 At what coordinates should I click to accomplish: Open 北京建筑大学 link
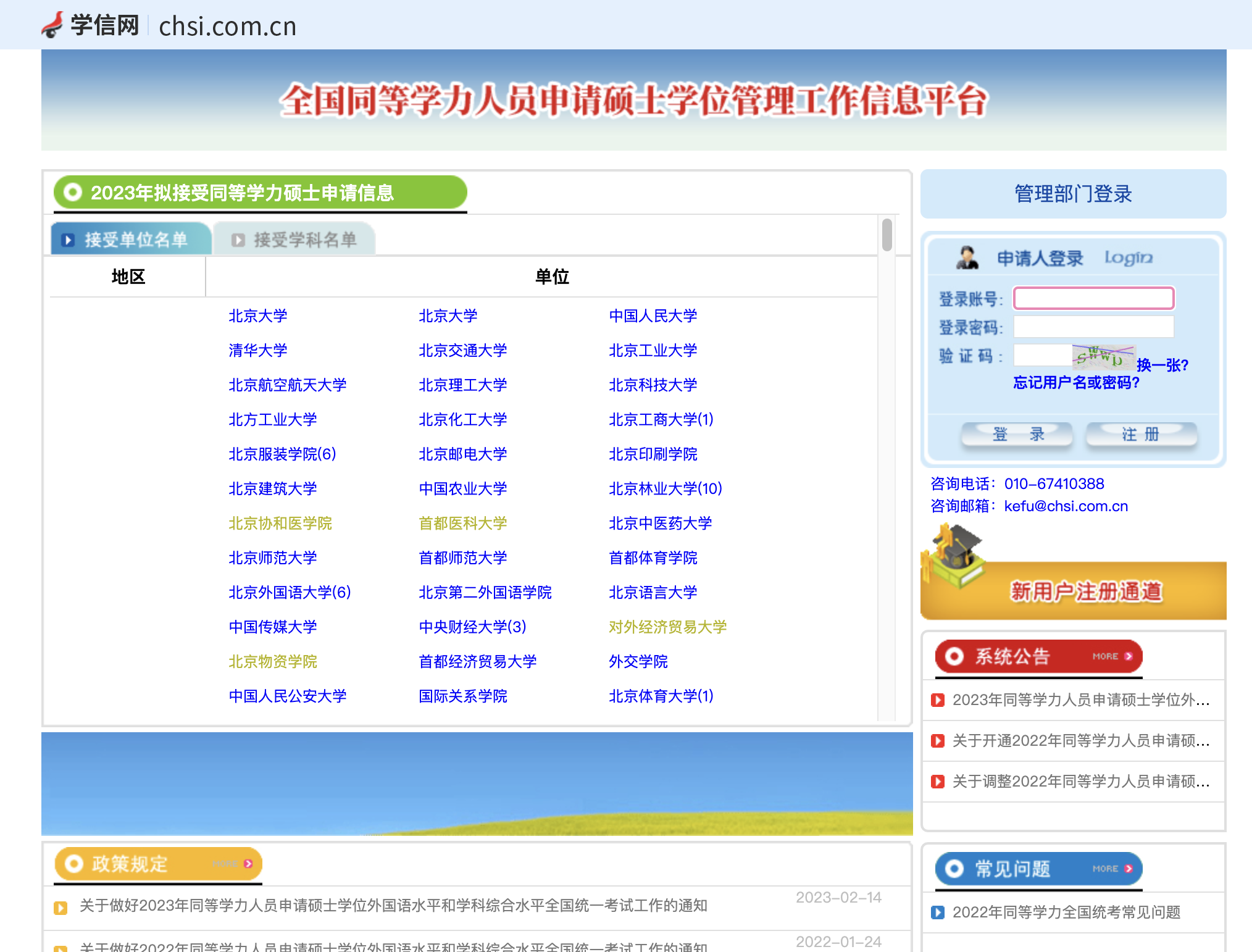[273, 489]
